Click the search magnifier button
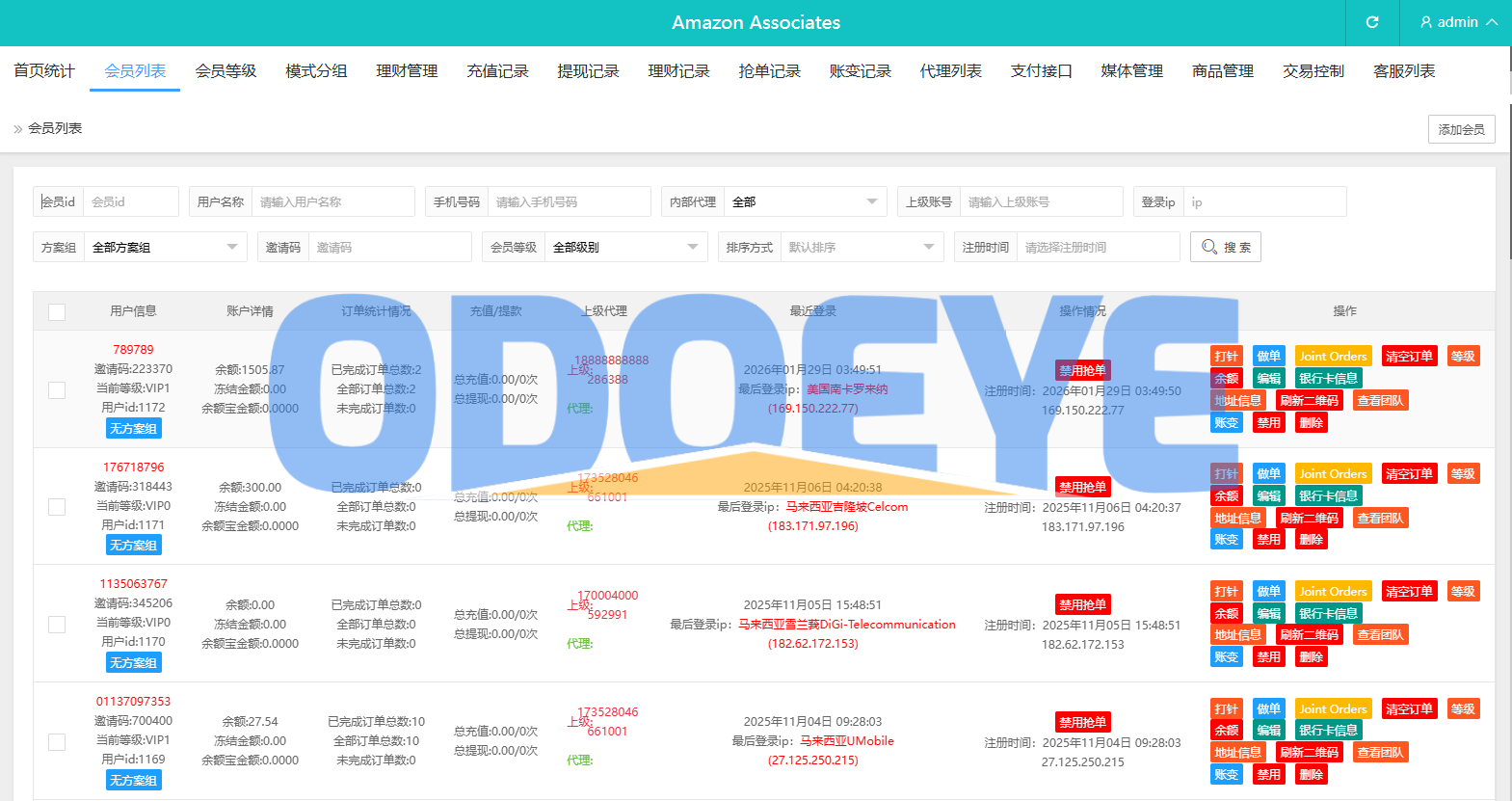1512x801 pixels. point(1225,247)
